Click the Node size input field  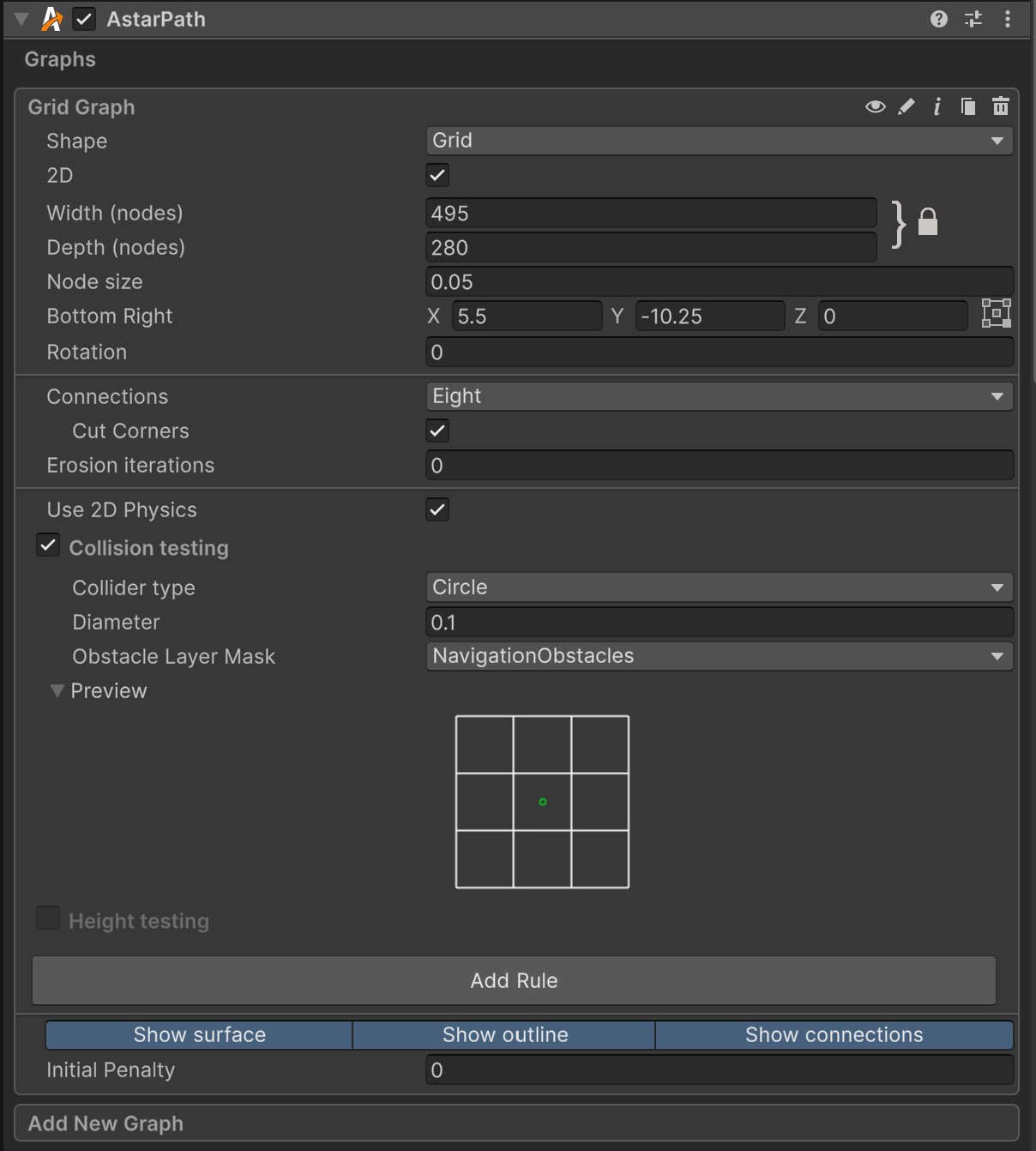(719, 282)
